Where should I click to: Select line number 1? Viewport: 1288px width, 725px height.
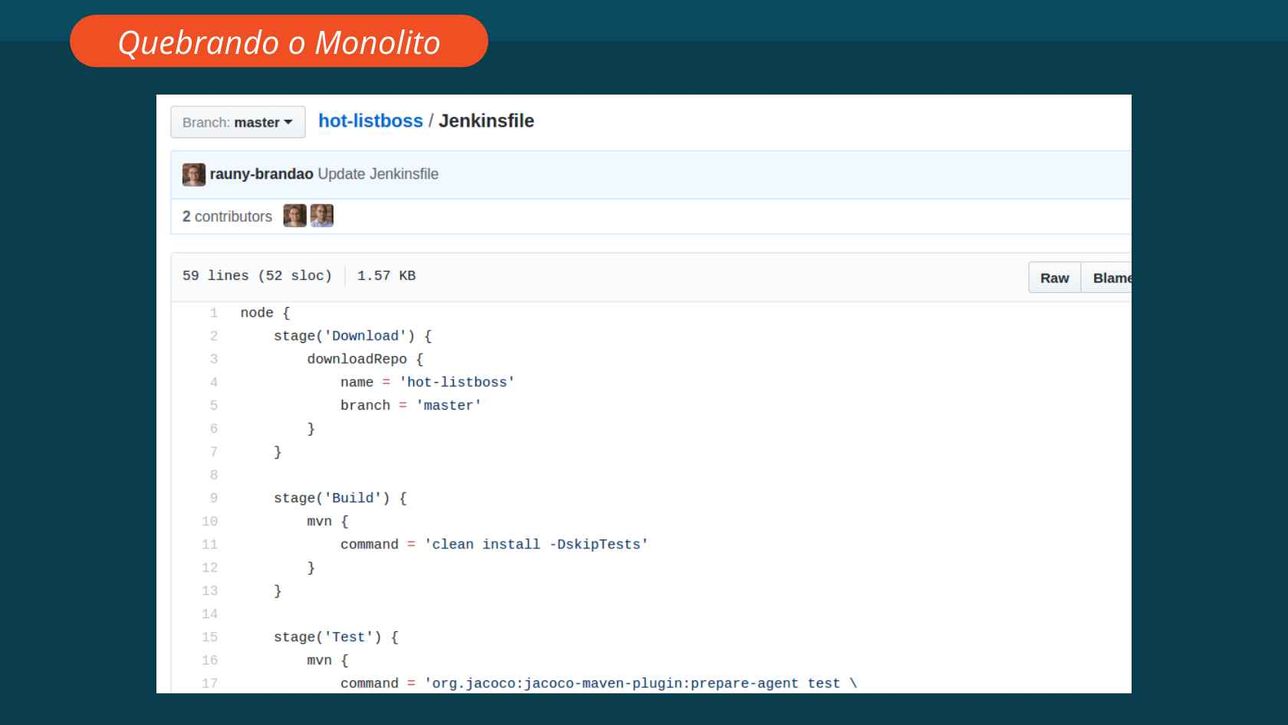(x=213, y=313)
